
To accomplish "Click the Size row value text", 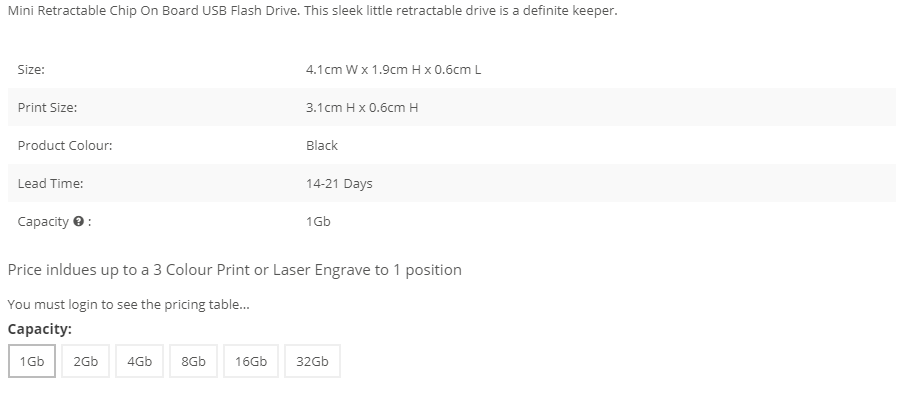I will point(393,70).
